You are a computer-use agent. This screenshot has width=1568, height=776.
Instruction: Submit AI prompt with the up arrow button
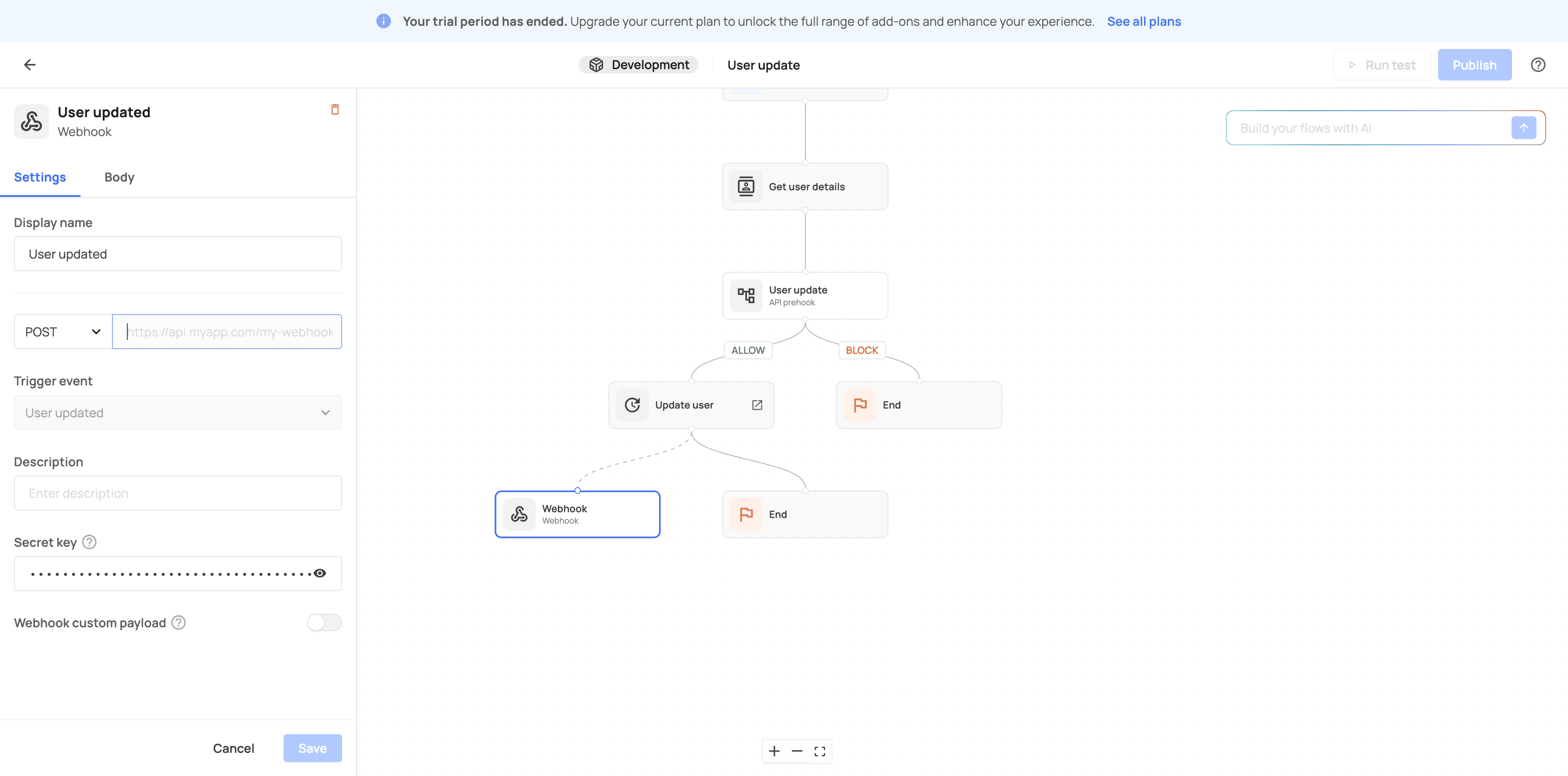1523,128
